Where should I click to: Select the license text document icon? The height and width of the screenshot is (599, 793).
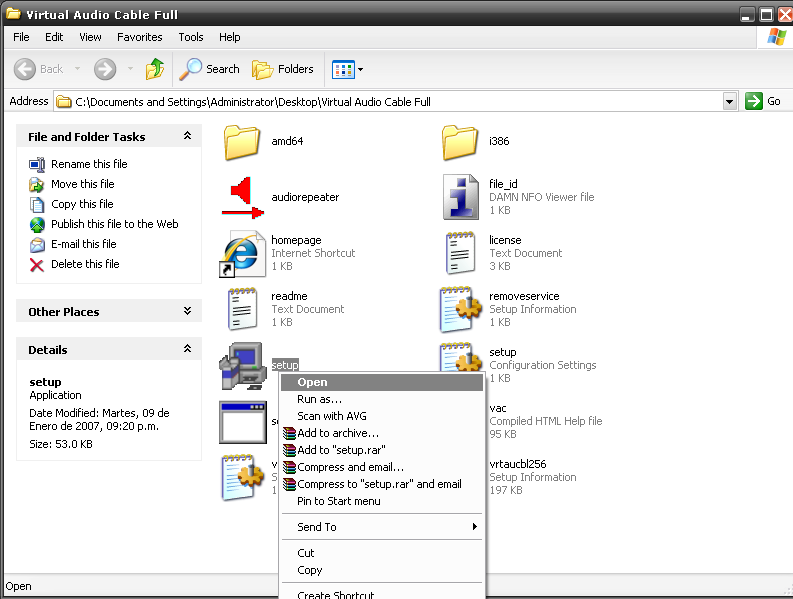pos(460,252)
